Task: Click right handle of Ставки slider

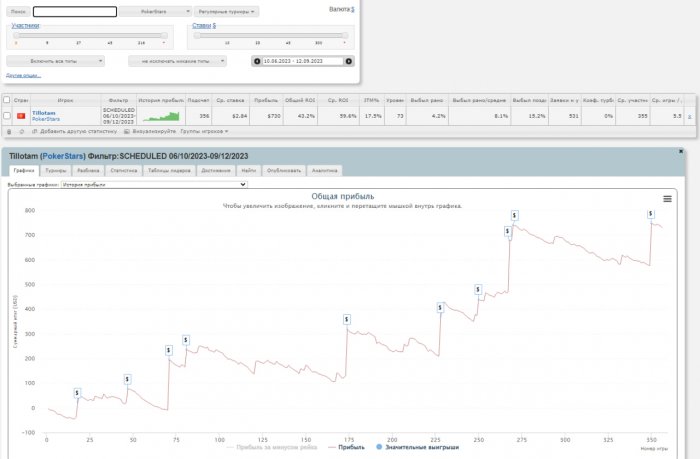Action: click(x=345, y=35)
